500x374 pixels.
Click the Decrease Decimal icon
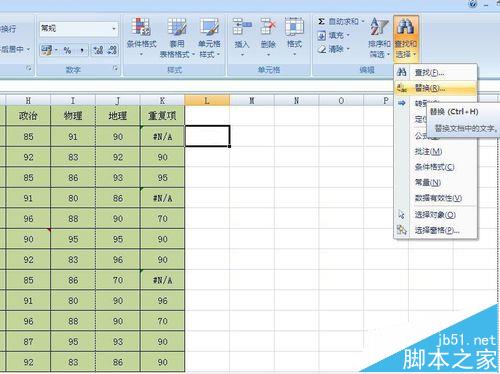pos(112,50)
